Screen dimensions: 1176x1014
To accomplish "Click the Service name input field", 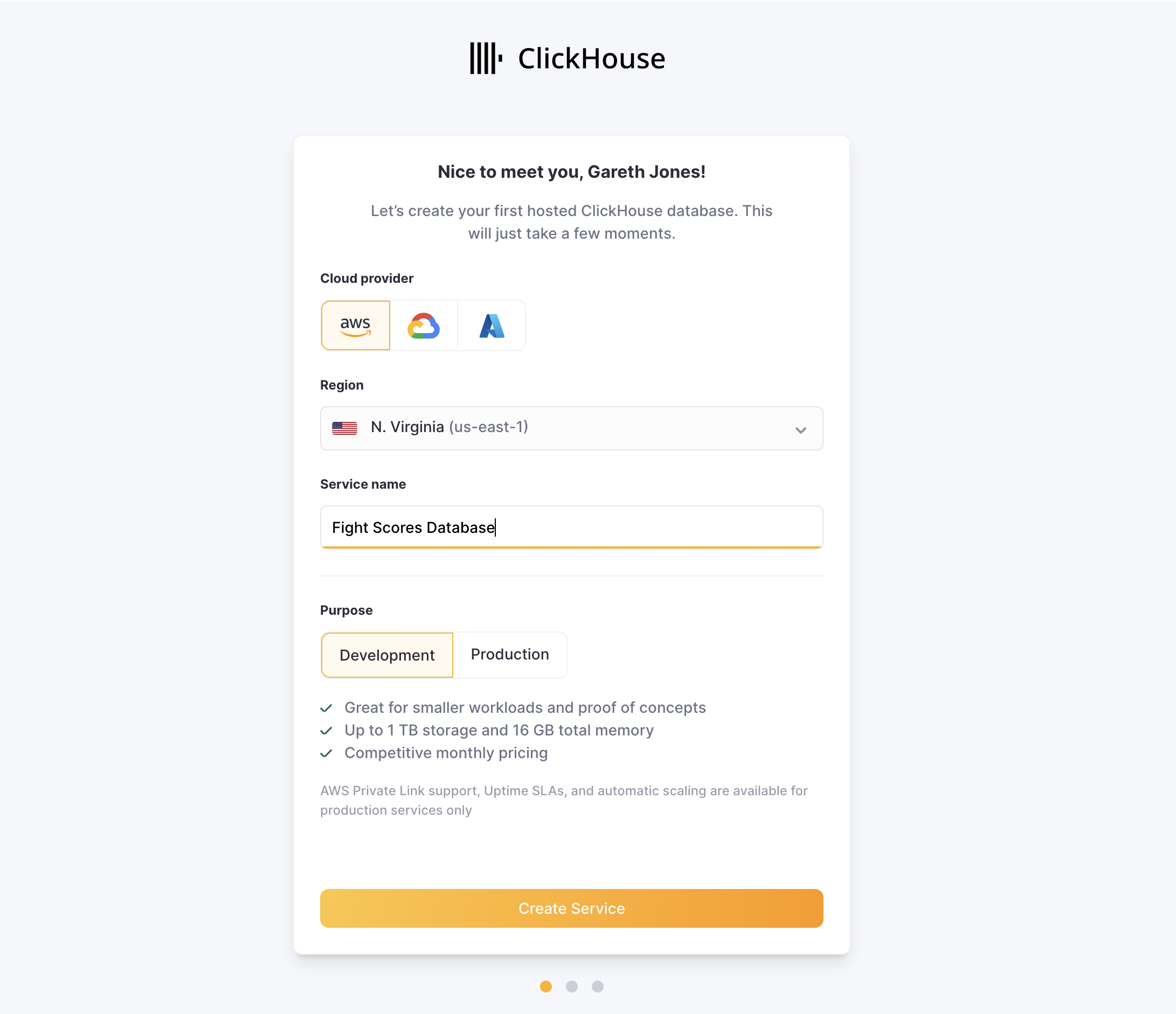I will point(572,527).
